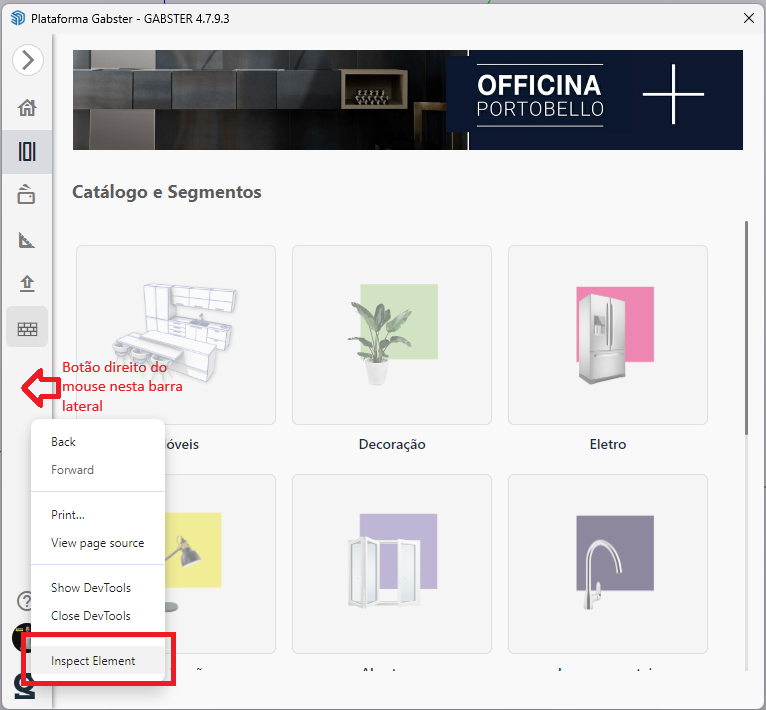
Task: Select Close DevTools in context menu
Action: click(91, 616)
